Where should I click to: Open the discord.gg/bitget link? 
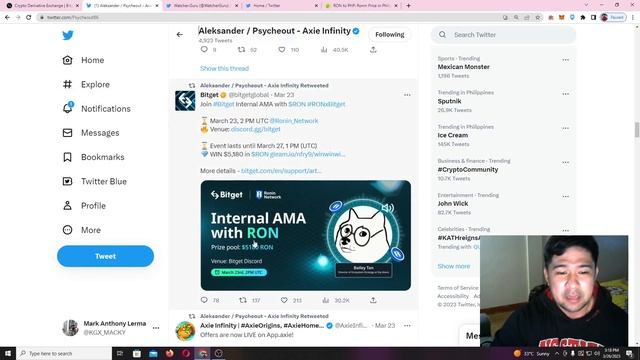pyautogui.click(x=256, y=129)
